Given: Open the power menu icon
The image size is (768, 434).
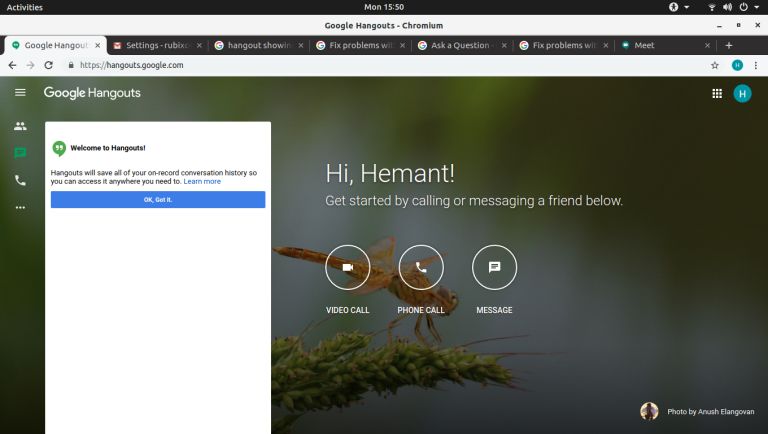Looking at the screenshot, I should click(744, 7).
